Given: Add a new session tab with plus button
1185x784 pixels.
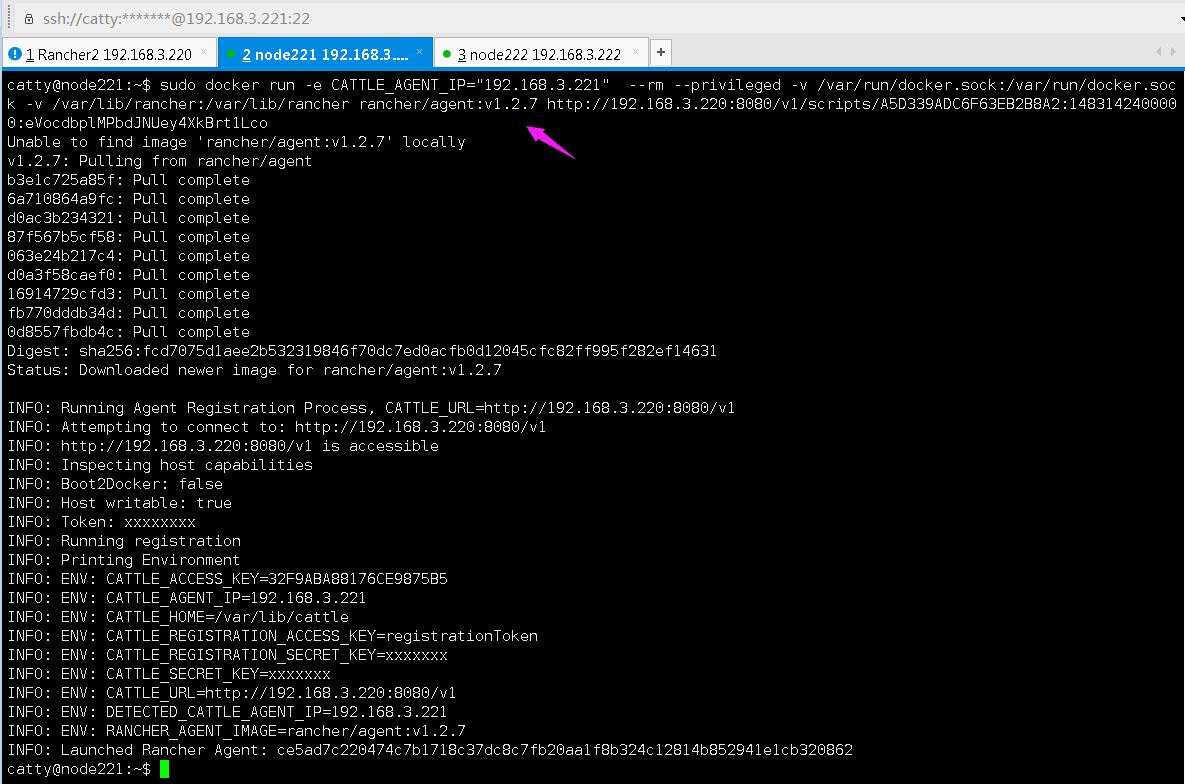Looking at the screenshot, I should [x=661, y=52].
